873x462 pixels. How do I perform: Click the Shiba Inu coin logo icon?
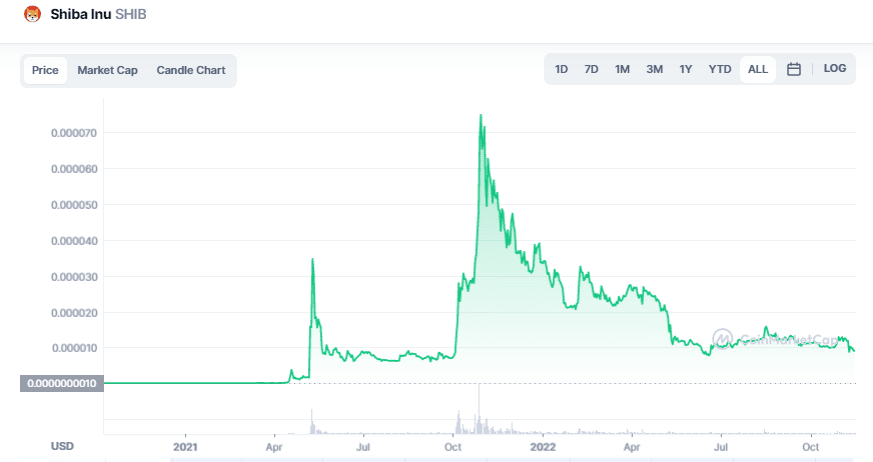coord(32,14)
